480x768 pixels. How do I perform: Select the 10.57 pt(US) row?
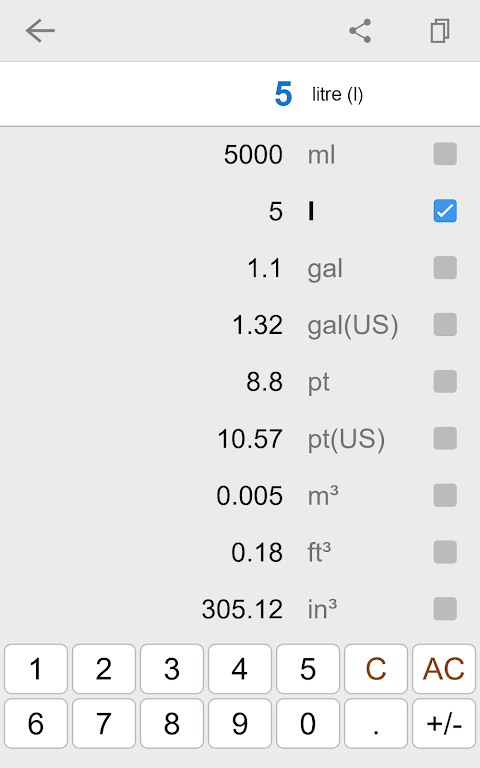tap(240, 438)
